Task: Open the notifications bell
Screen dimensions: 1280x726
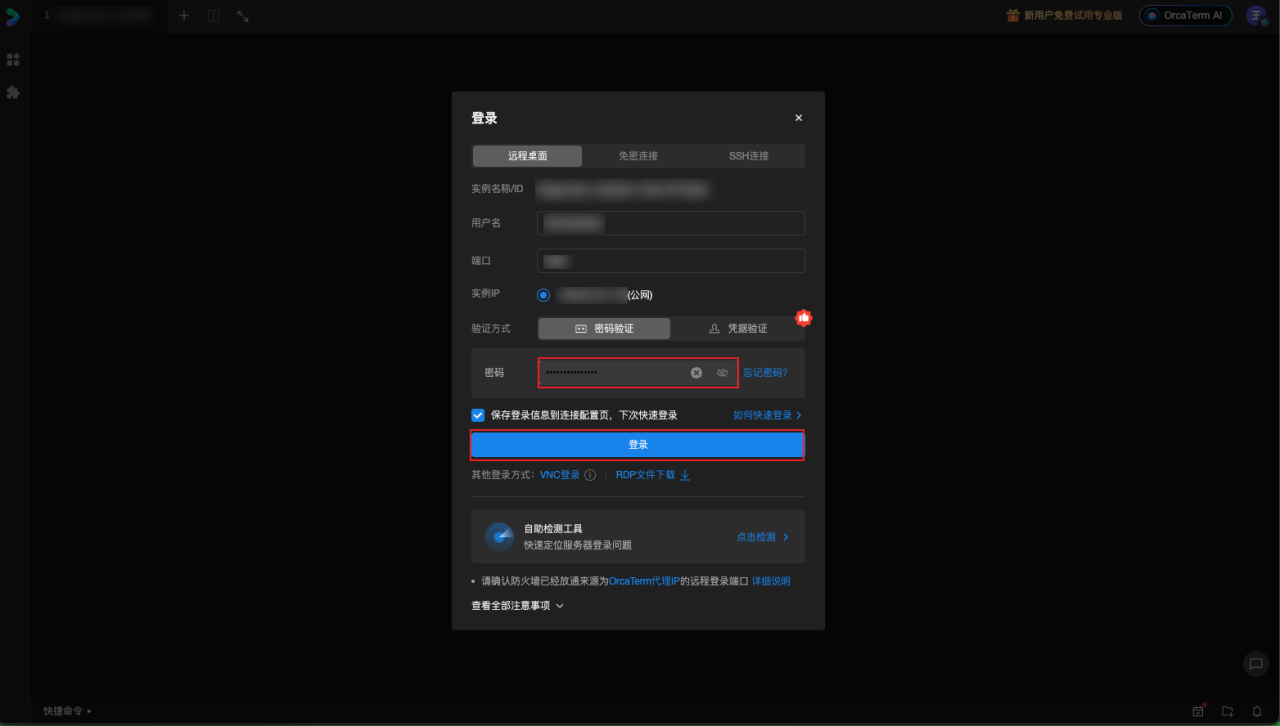Action: (x=1257, y=711)
